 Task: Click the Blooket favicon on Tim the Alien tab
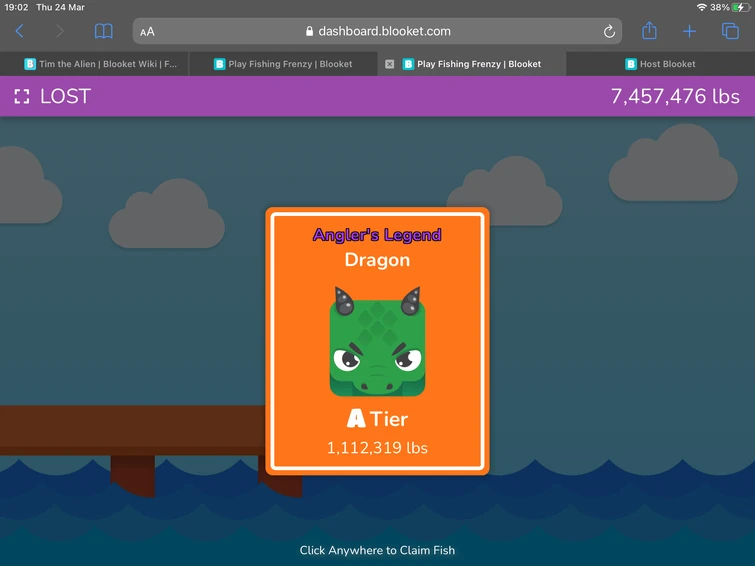pyautogui.click(x=30, y=64)
